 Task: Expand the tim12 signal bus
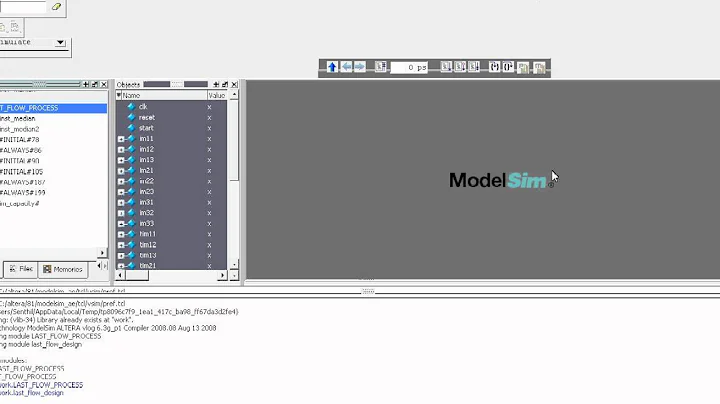tap(121, 245)
